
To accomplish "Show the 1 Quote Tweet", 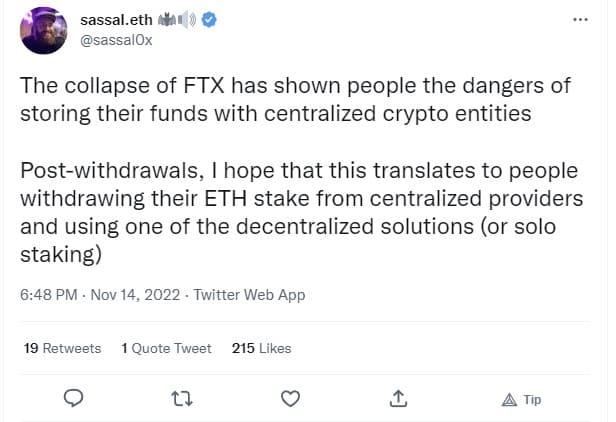I will [166, 348].
